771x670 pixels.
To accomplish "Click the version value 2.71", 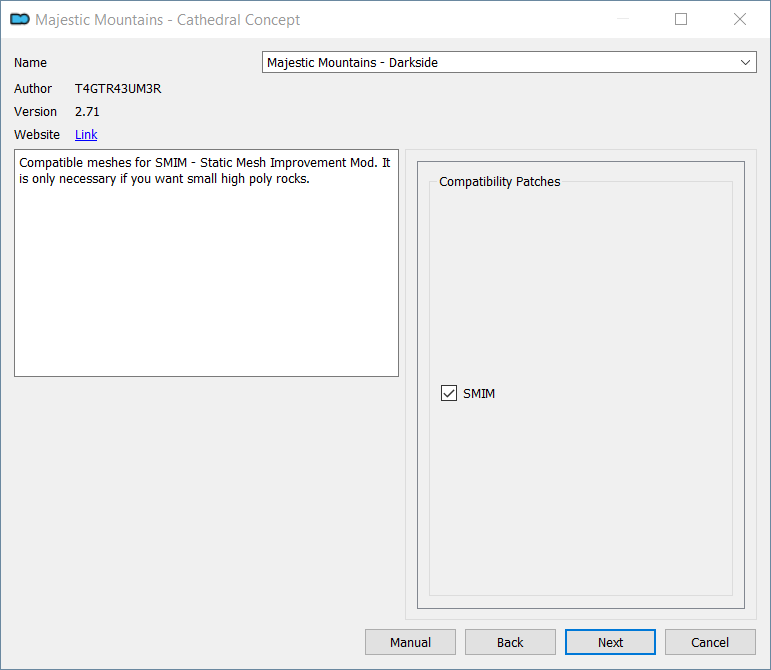I will pyautogui.click(x=87, y=112).
